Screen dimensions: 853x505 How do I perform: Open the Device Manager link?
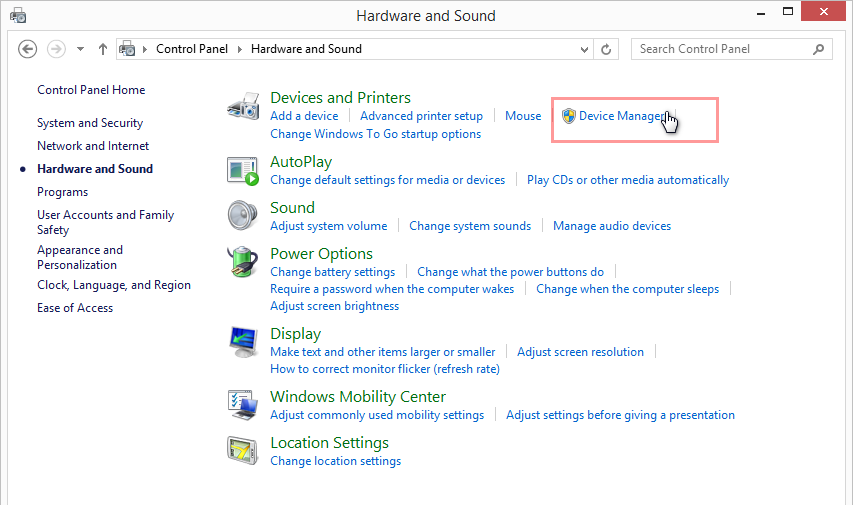619,116
